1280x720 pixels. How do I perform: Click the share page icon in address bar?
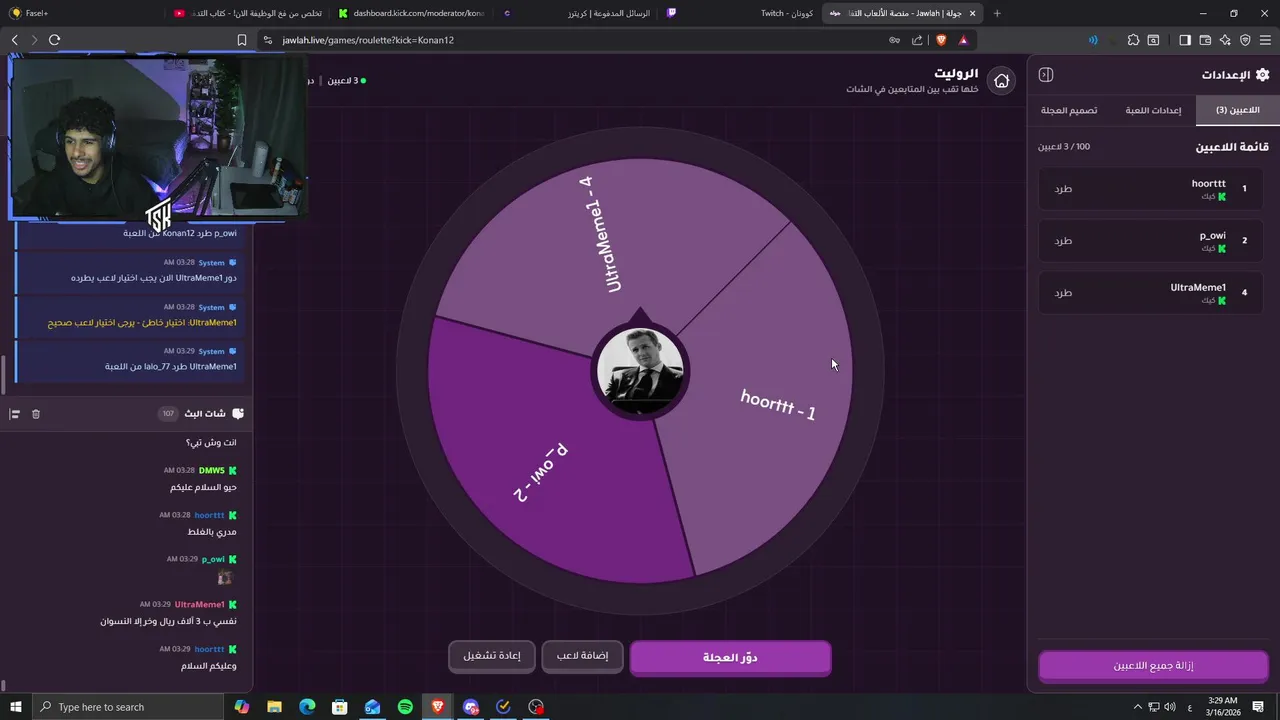click(918, 40)
